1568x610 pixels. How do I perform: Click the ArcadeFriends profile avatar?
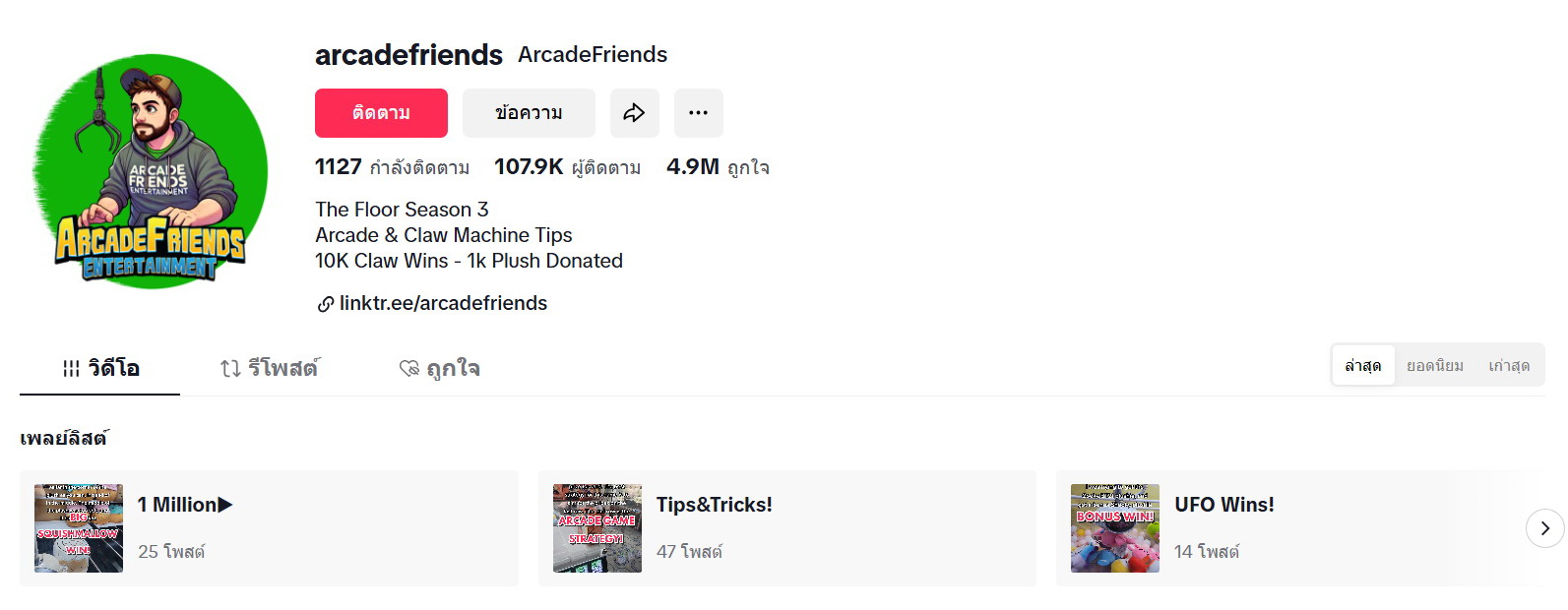click(x=151, y=171)
